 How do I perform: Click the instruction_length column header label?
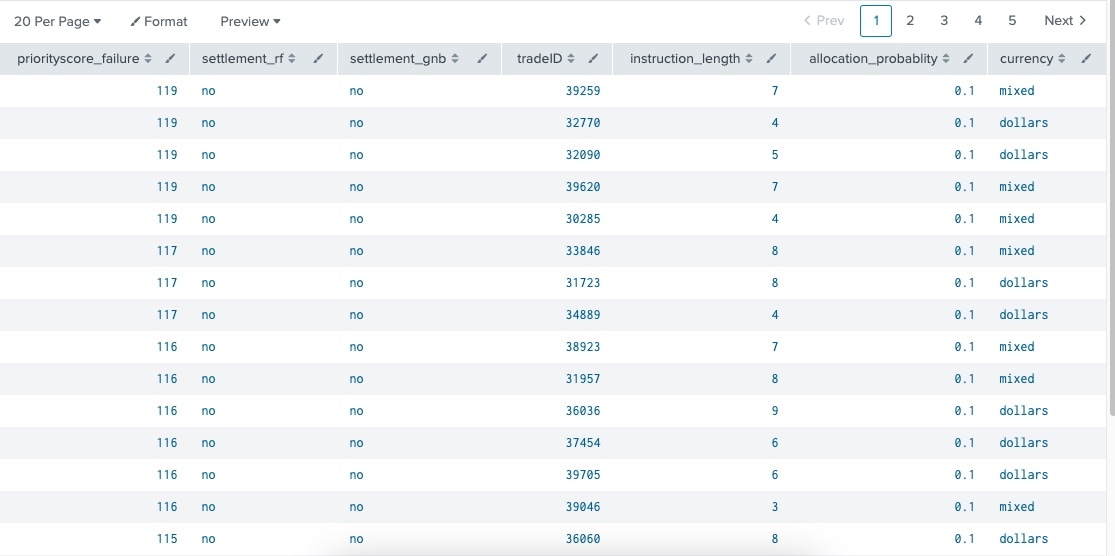coord(685,59)
